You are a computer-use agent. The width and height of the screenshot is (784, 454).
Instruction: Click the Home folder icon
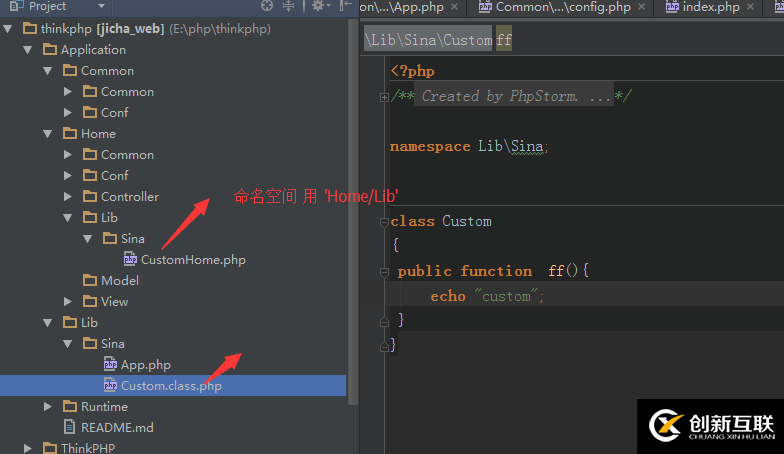[x=70, y=134]
